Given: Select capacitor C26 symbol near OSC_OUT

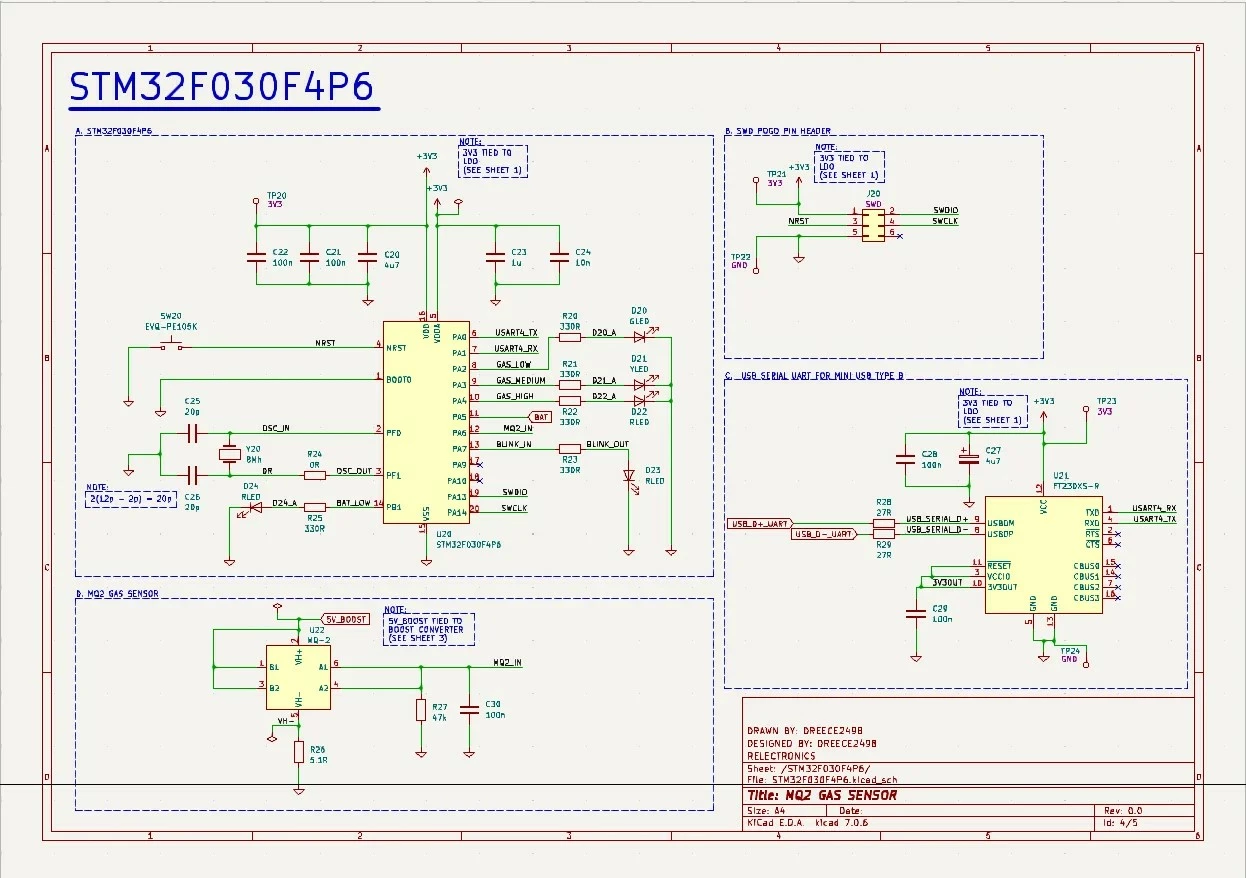Looking at the screenshot, I should 193,475.
